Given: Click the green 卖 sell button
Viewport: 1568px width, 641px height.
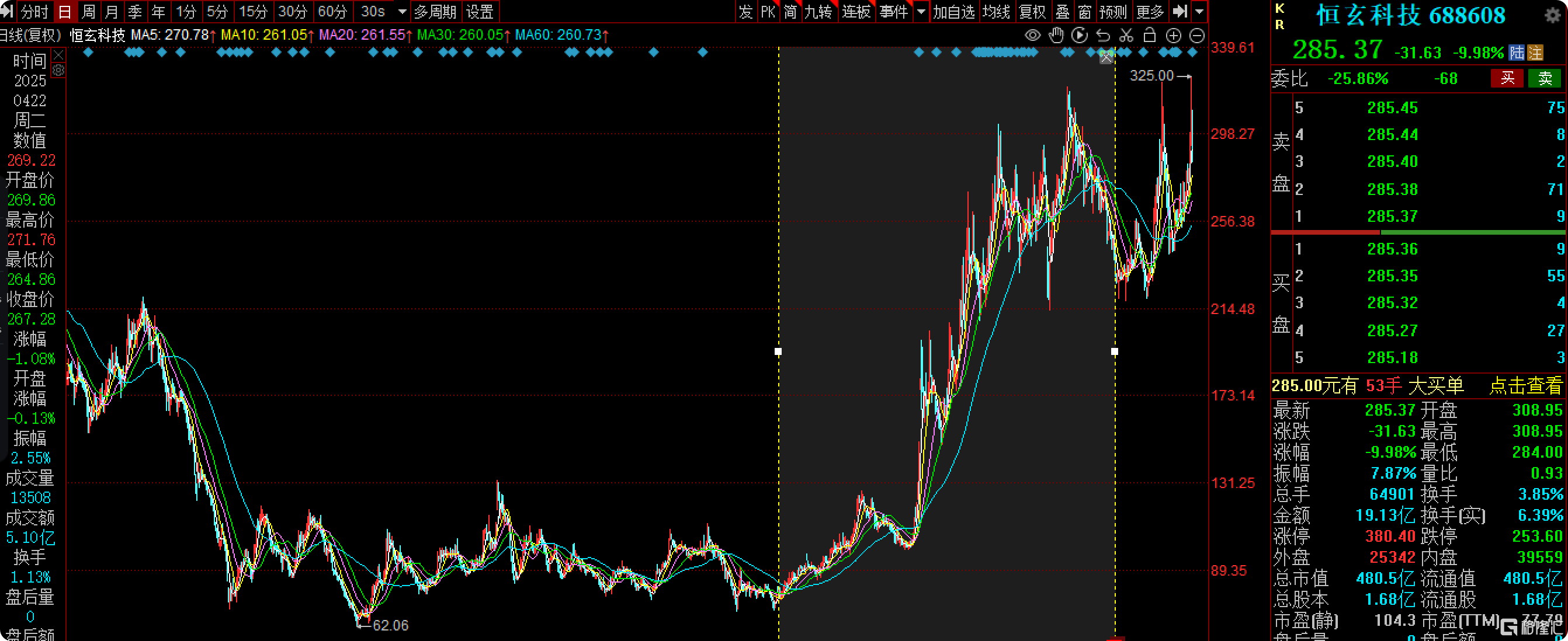Looking at the screenshot, I should [x=1544, y=78].
